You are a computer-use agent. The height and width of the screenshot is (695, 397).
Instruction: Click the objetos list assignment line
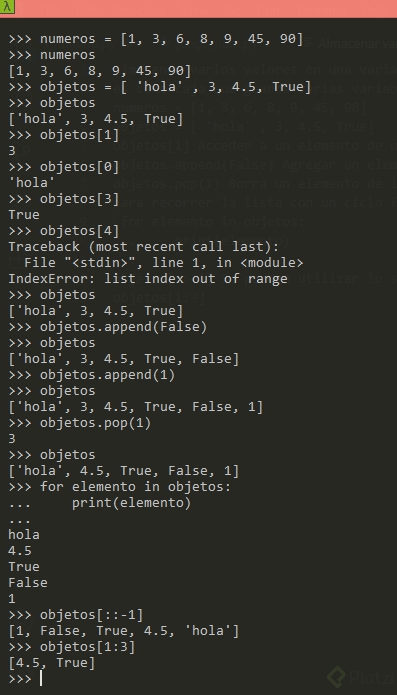tap(160, 87)
